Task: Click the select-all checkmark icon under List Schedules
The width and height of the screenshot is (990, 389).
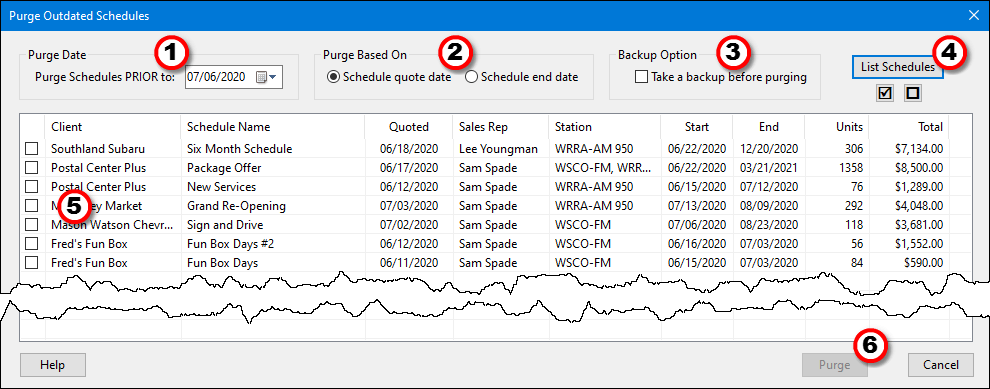Action: point(885,93)
